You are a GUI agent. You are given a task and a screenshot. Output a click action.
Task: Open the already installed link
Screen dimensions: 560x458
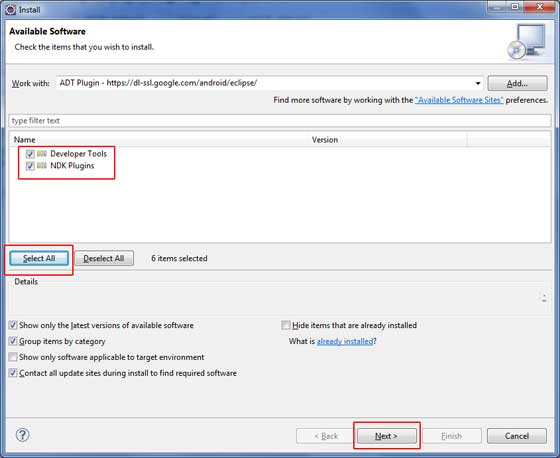coord(345,341)
